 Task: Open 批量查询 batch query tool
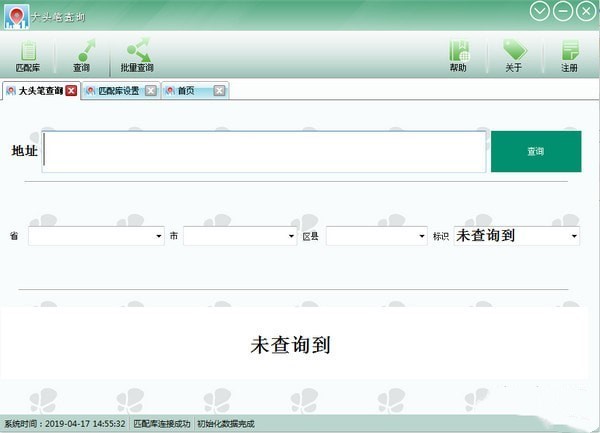click(x=137, y=54)
